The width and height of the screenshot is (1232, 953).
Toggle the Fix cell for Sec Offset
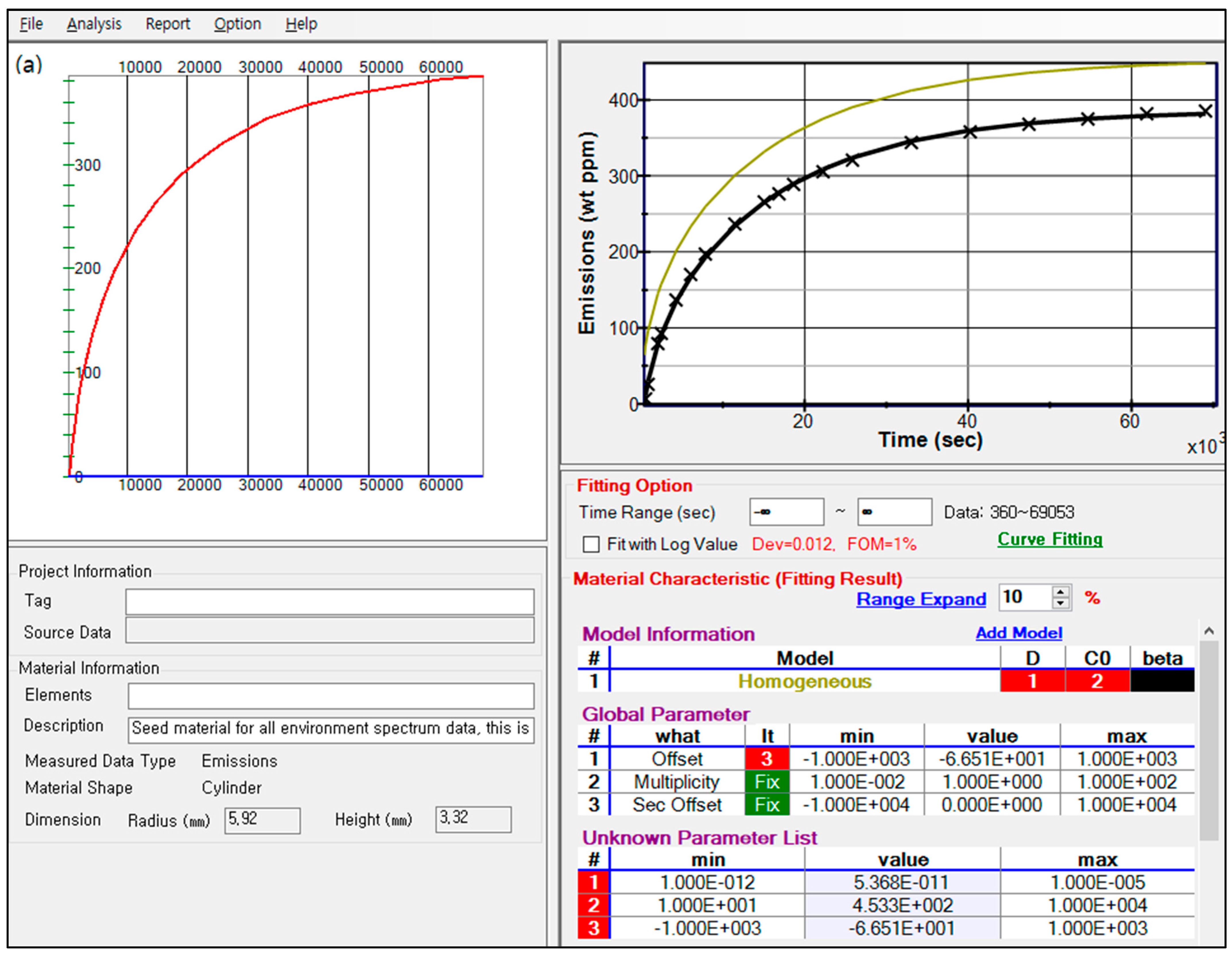[767, 805]
